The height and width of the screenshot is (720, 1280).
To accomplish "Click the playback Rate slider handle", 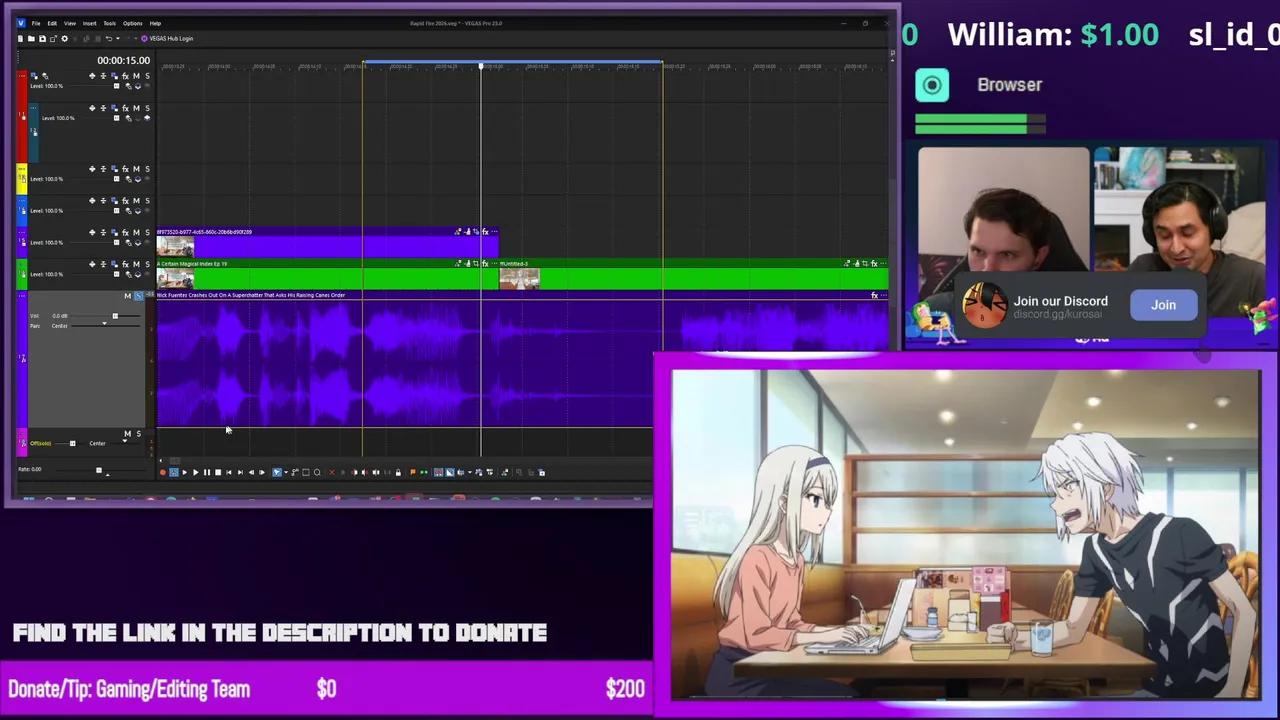I will click(98, 470).
